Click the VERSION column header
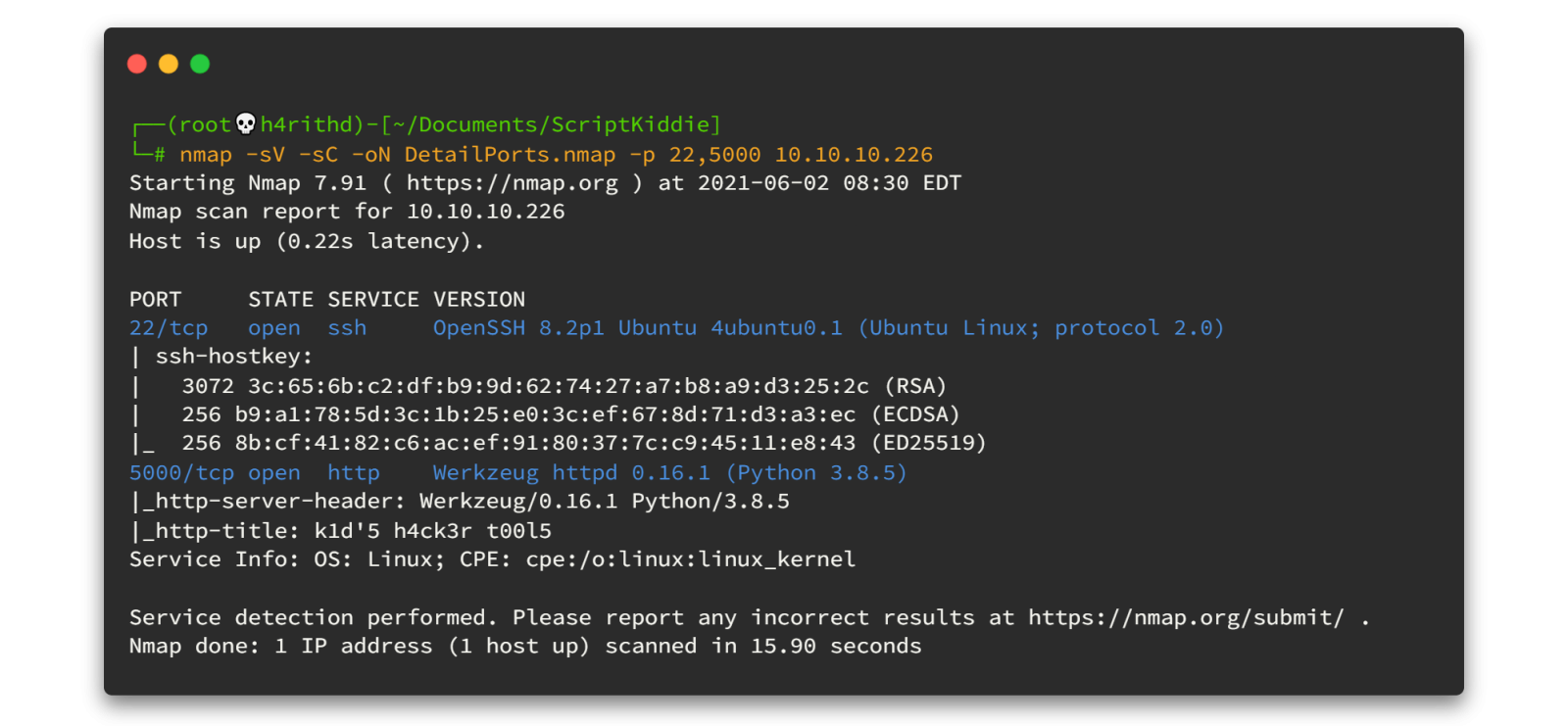This screenshot has width=1568, height=726. [x=479, y=300]
